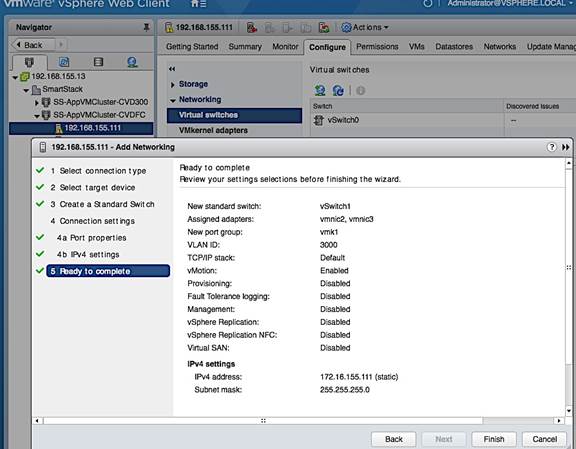This screenshot has width=576, height=449.
Task: Select Virtual switches menu item
Action: click(234, 115)
